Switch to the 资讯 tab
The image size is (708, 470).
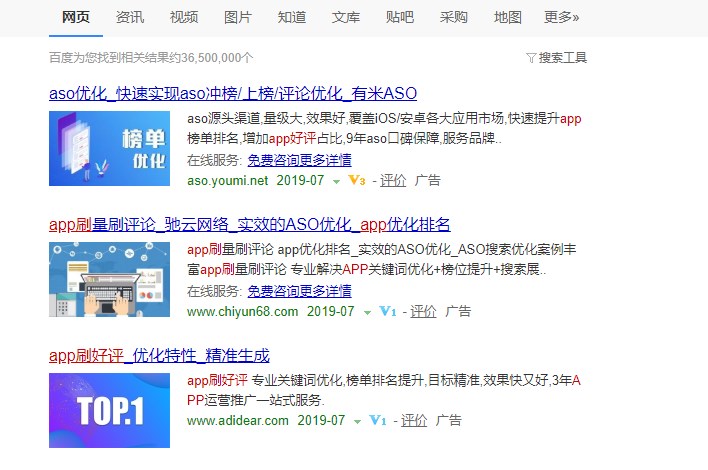130,17
